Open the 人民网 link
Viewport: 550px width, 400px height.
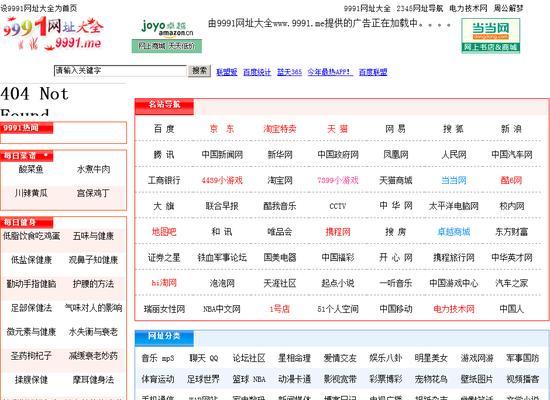[453, 154]
